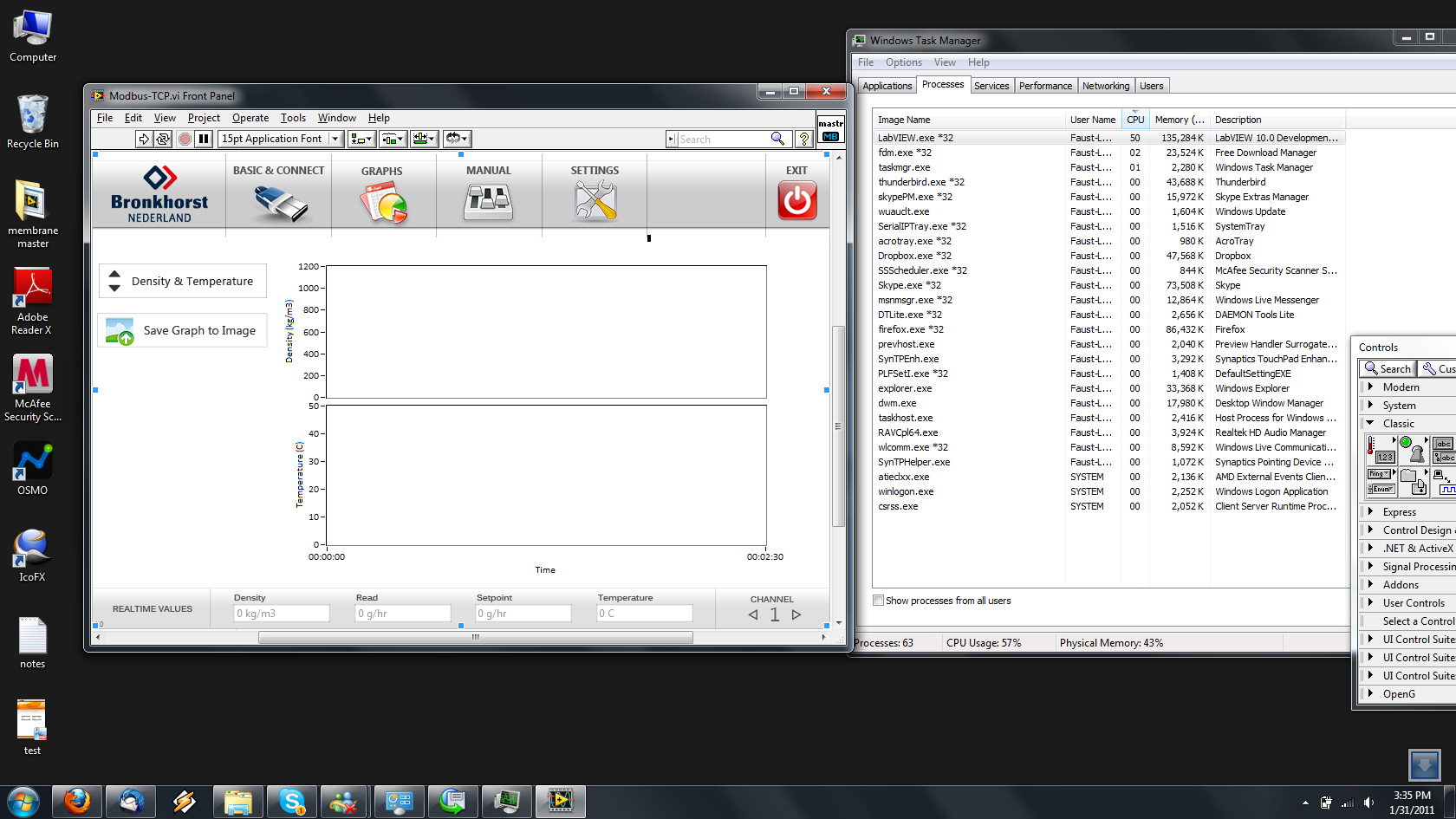Open the Align Objects toolbar menu
The image size is (1456, 819).
361,139
